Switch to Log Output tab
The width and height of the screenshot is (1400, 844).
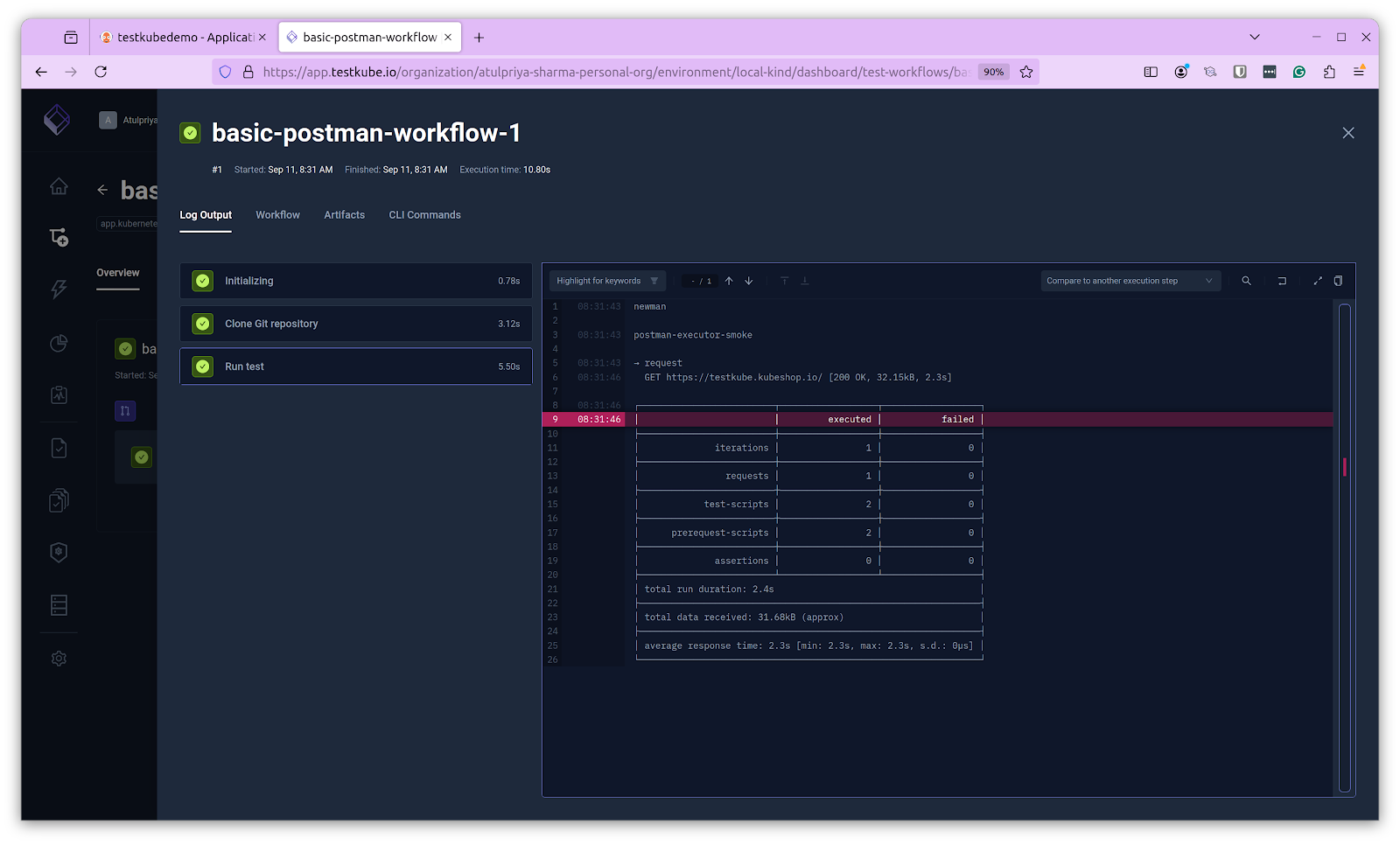coord(206,215)
